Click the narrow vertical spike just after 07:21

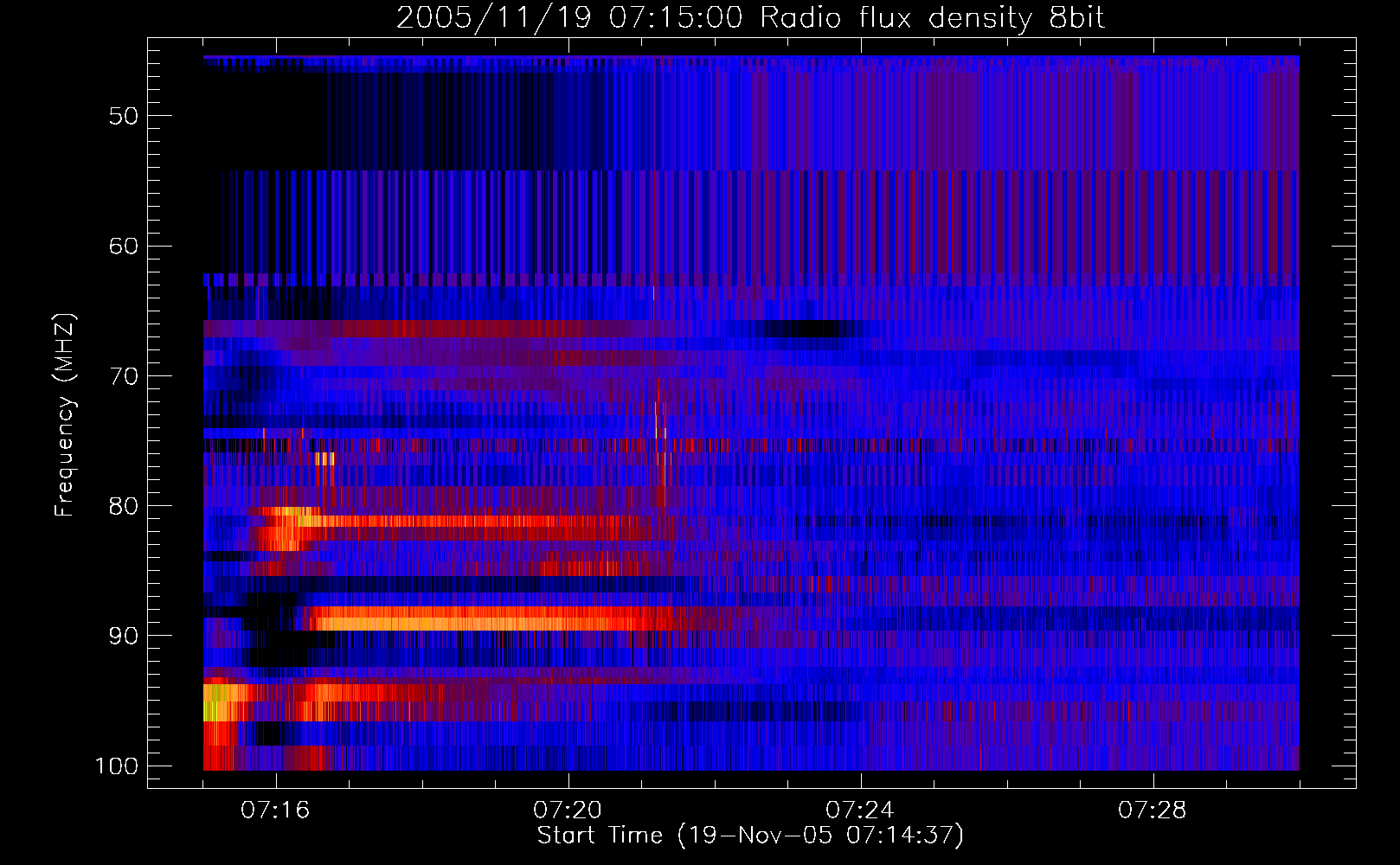coord(661,441)
